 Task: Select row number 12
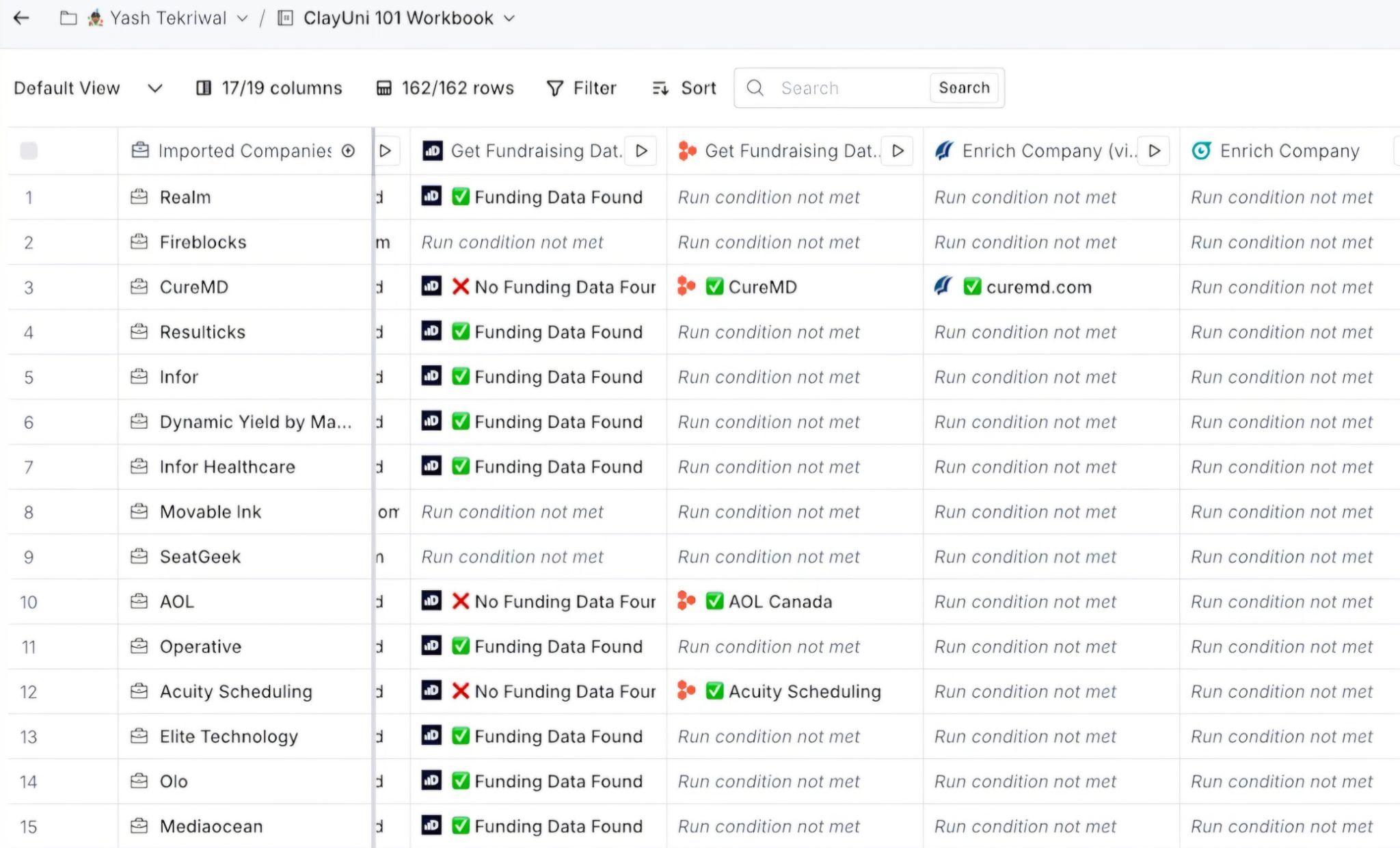[29, 691]
